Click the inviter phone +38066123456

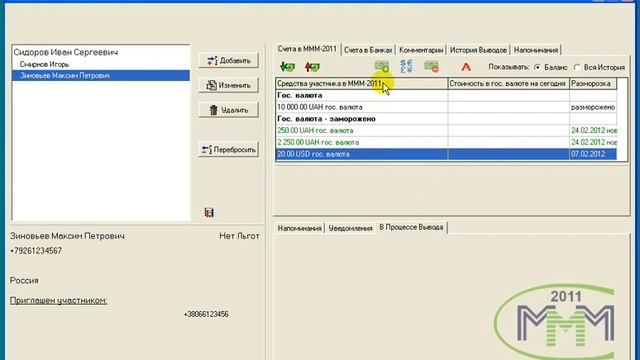(x=206, y=314)
